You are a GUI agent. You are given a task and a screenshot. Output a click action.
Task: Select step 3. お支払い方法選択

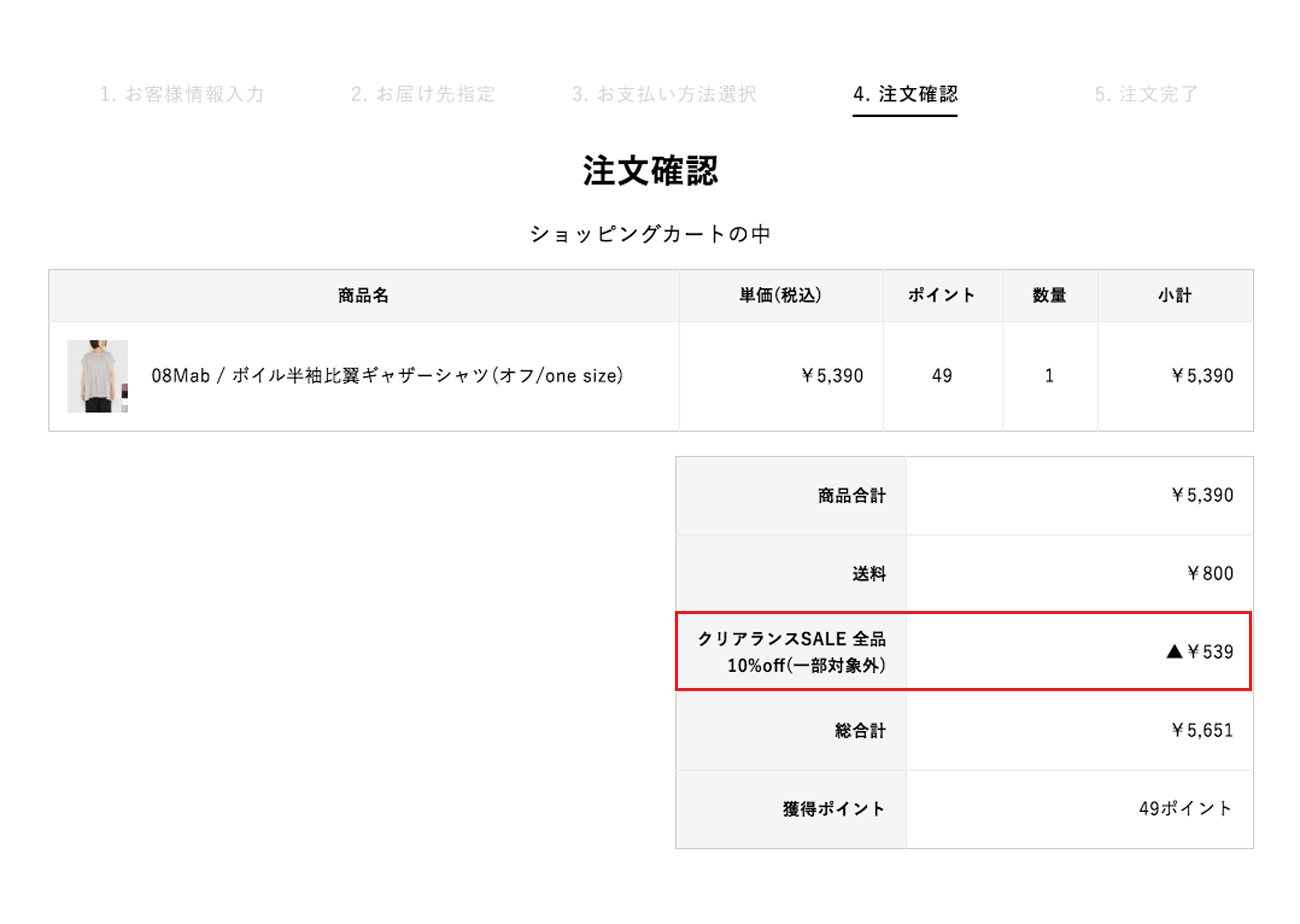tap(664, 95)
